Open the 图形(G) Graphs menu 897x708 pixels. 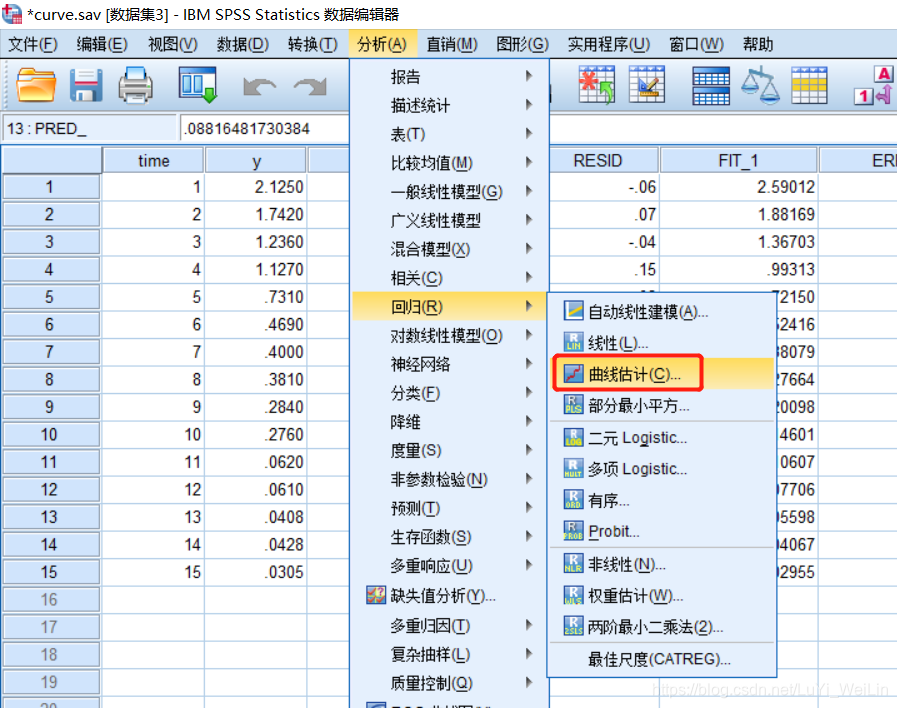[522, 44]
